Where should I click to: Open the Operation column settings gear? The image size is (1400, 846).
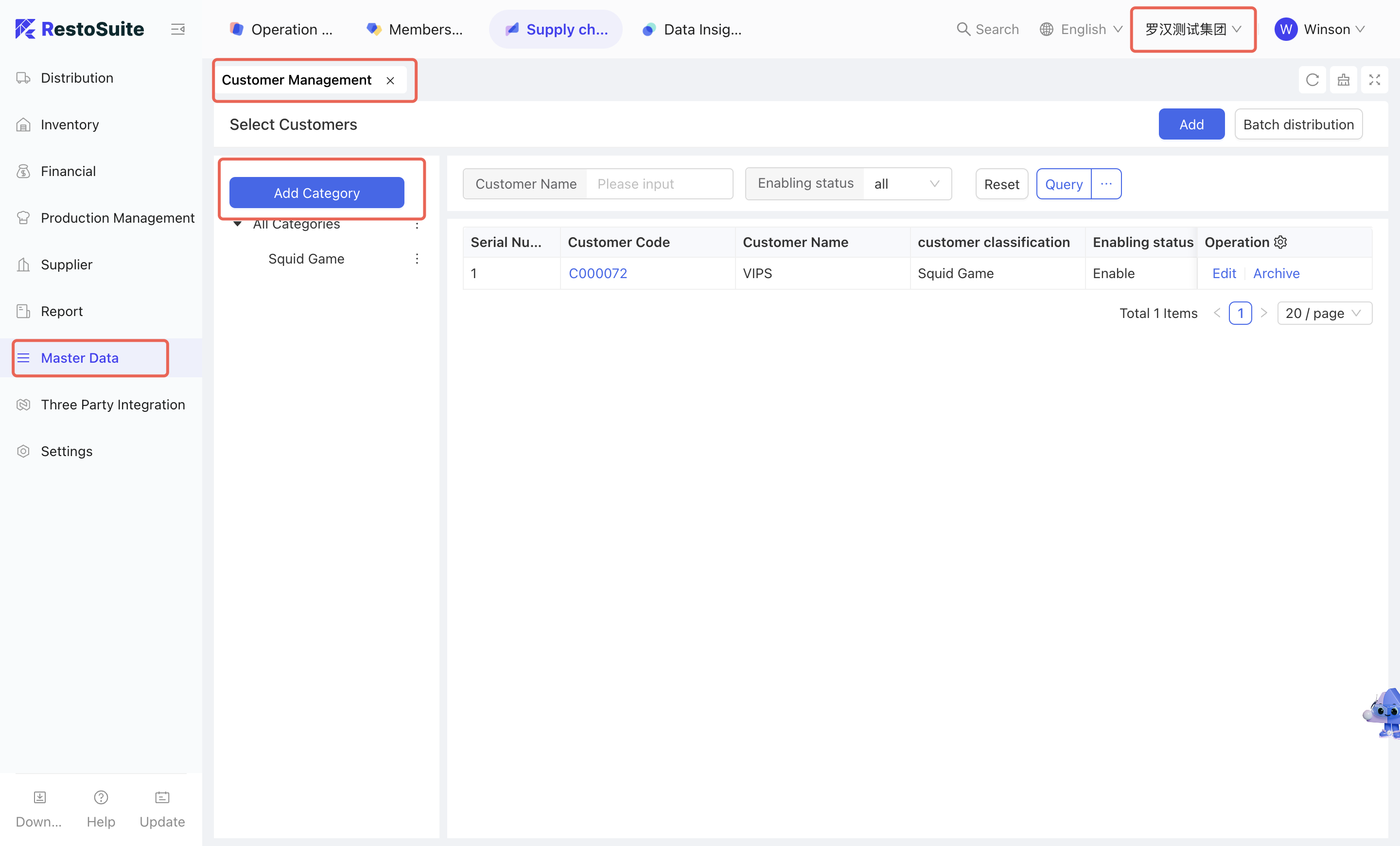point(1280,242)
